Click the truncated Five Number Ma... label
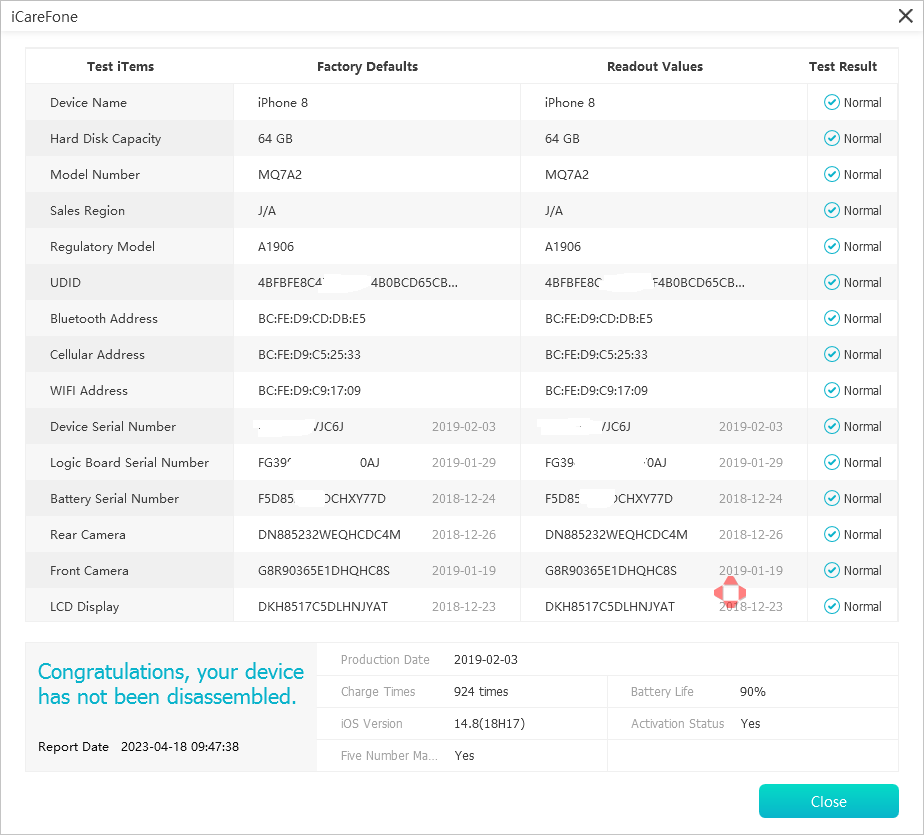 (x=389, y=755)
